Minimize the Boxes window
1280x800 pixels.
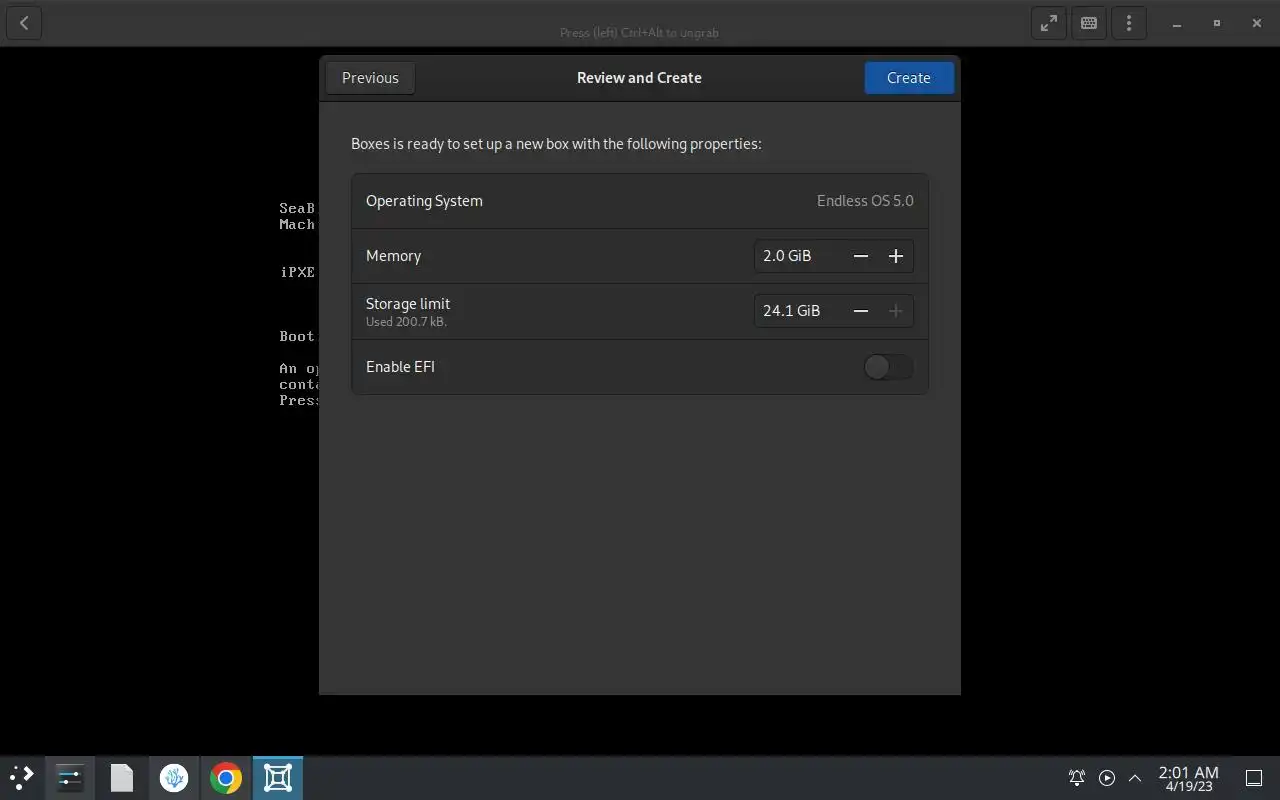tap(1177, 23)
